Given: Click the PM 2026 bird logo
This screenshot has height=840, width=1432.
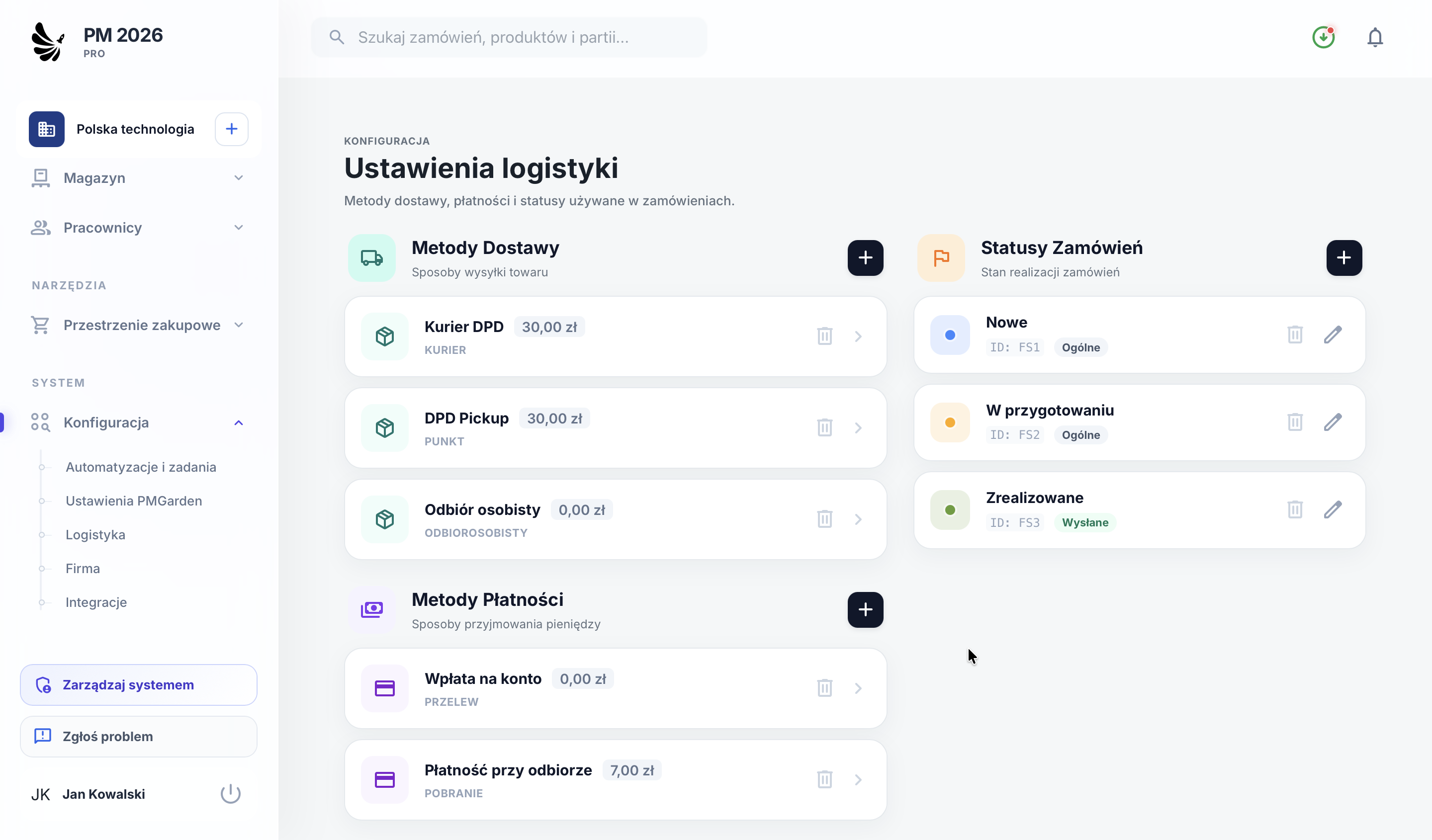Looking at the screenshot, I should pyautogui.click(x=48, y=41).
